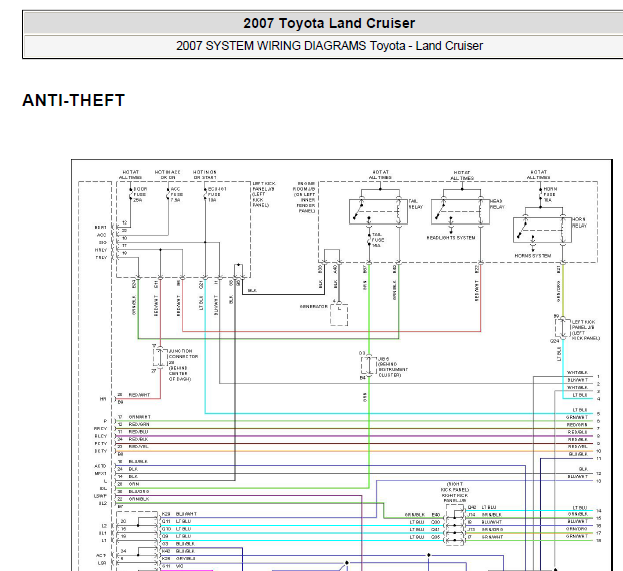Viewport: 623px width, 571px height.
Task: Click the dashed generator box
Action: click(339, 315)
